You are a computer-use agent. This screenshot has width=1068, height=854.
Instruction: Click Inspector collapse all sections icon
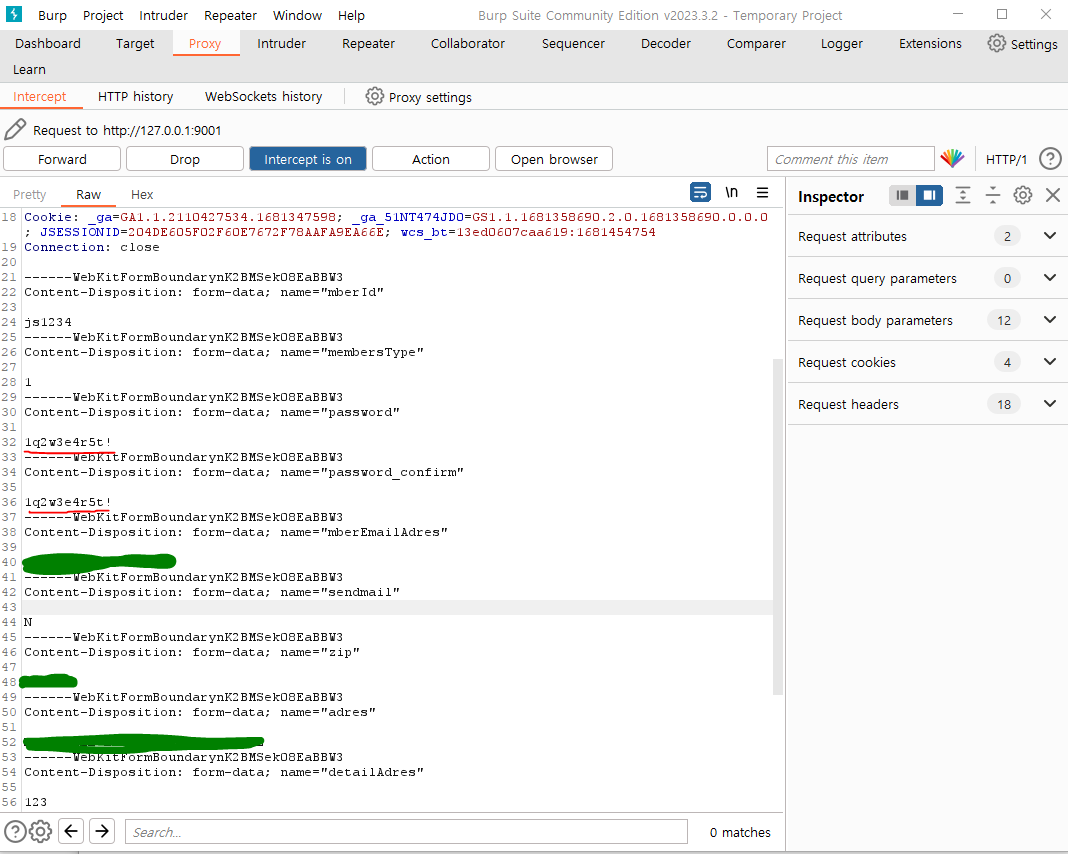pos(992,195)
